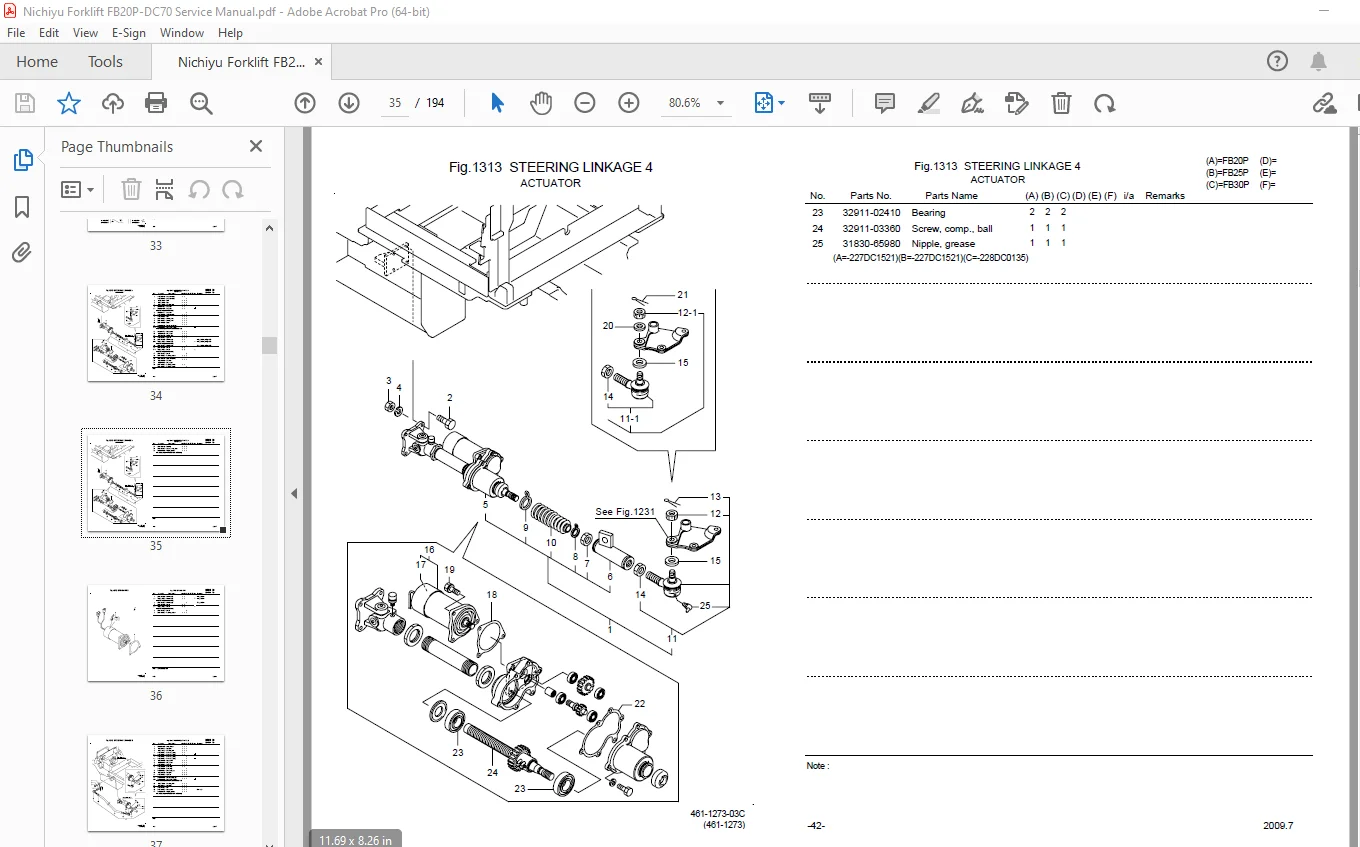This screenshot has width=1360, height=847.
Task: Click the "(A)=FB20P" model legend
Action: tap(1227, 161)
